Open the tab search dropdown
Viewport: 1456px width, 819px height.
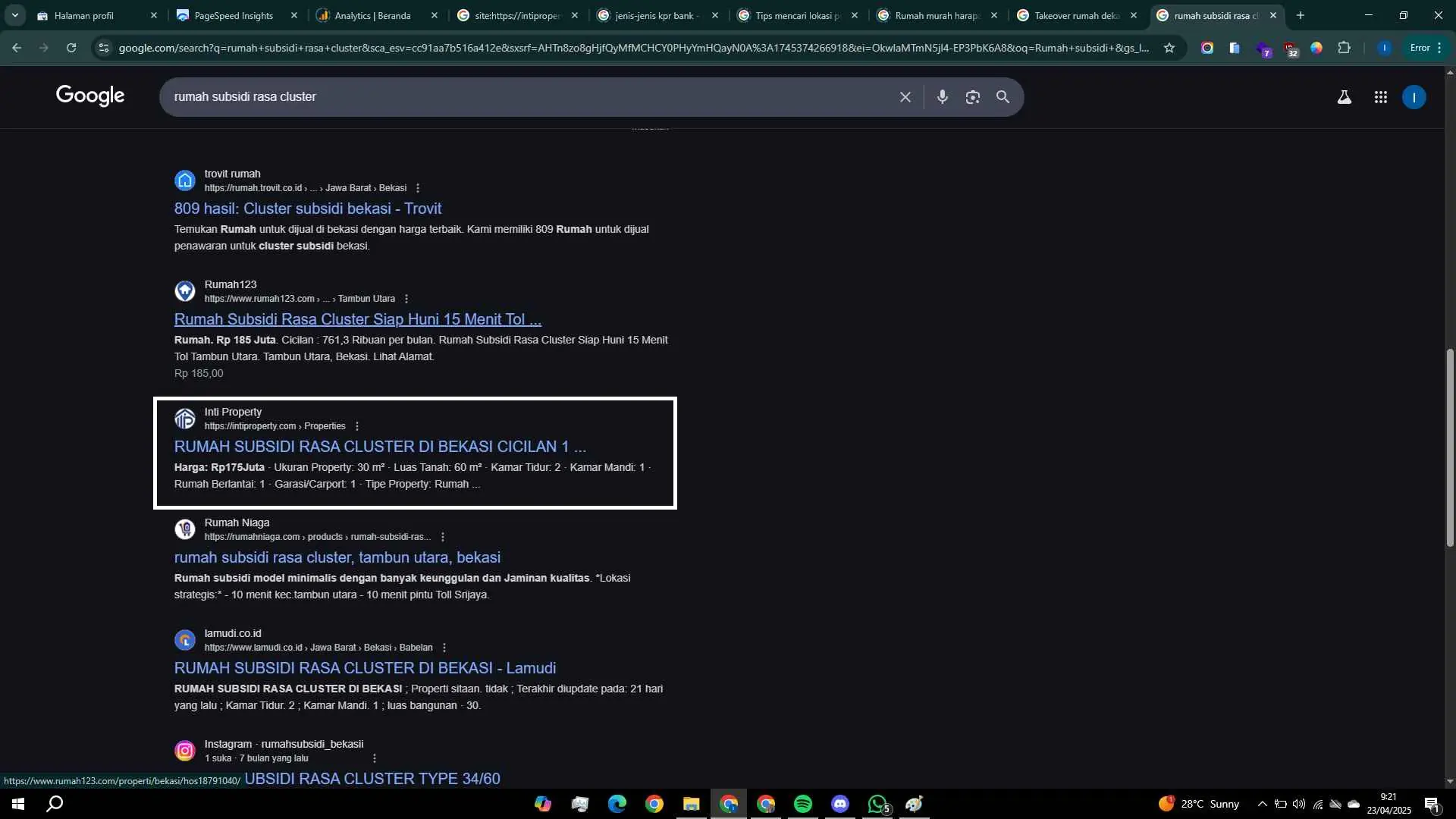pyautogui.click(x=14, y=15)
